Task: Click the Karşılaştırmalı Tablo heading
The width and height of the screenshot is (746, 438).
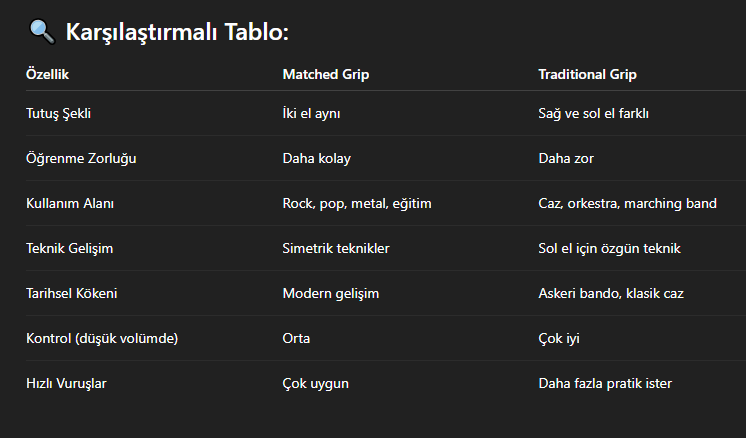Action: [x=177, y=33]
